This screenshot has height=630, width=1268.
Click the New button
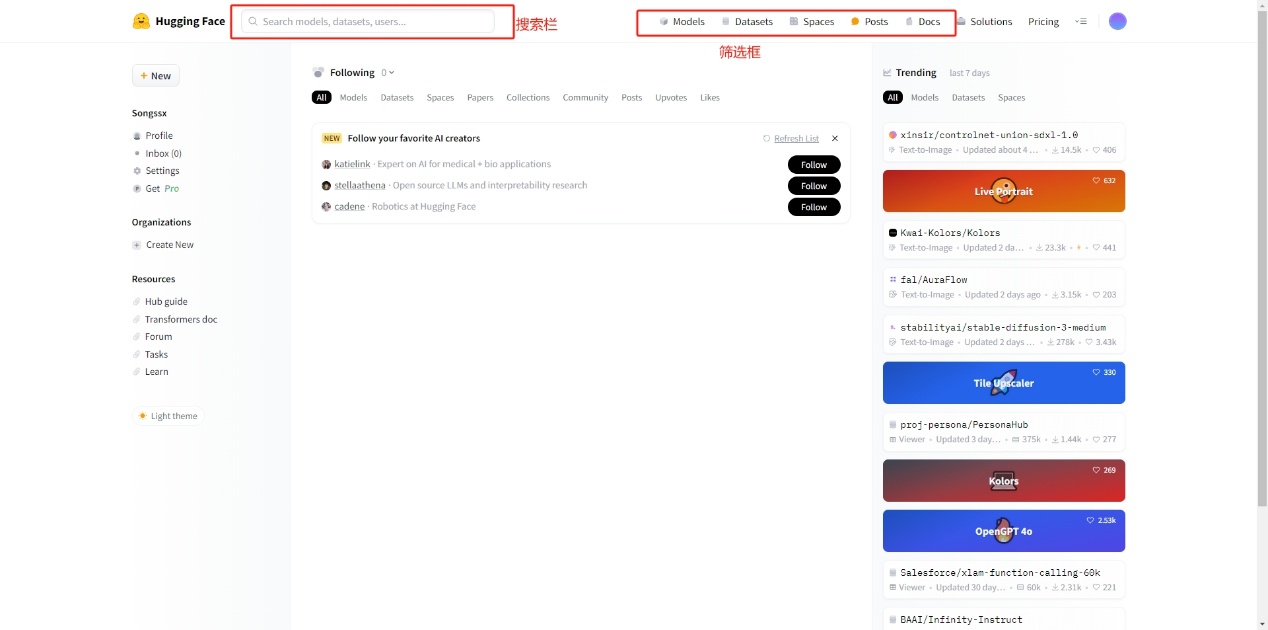coord(155,76)
